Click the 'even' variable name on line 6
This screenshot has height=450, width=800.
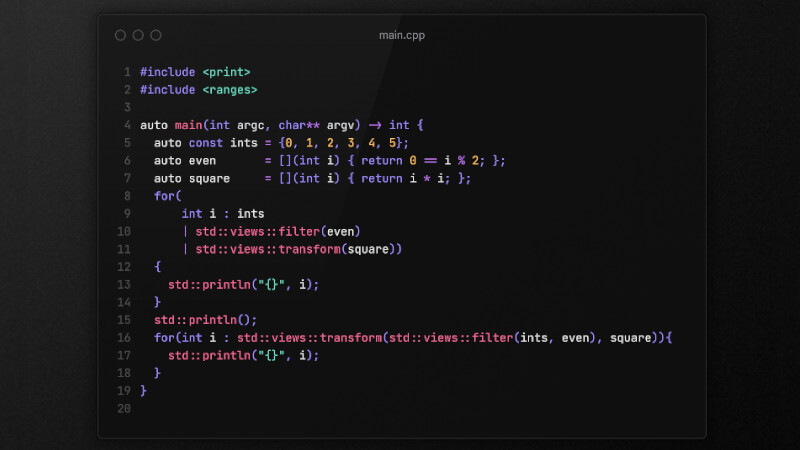(202, 161)
